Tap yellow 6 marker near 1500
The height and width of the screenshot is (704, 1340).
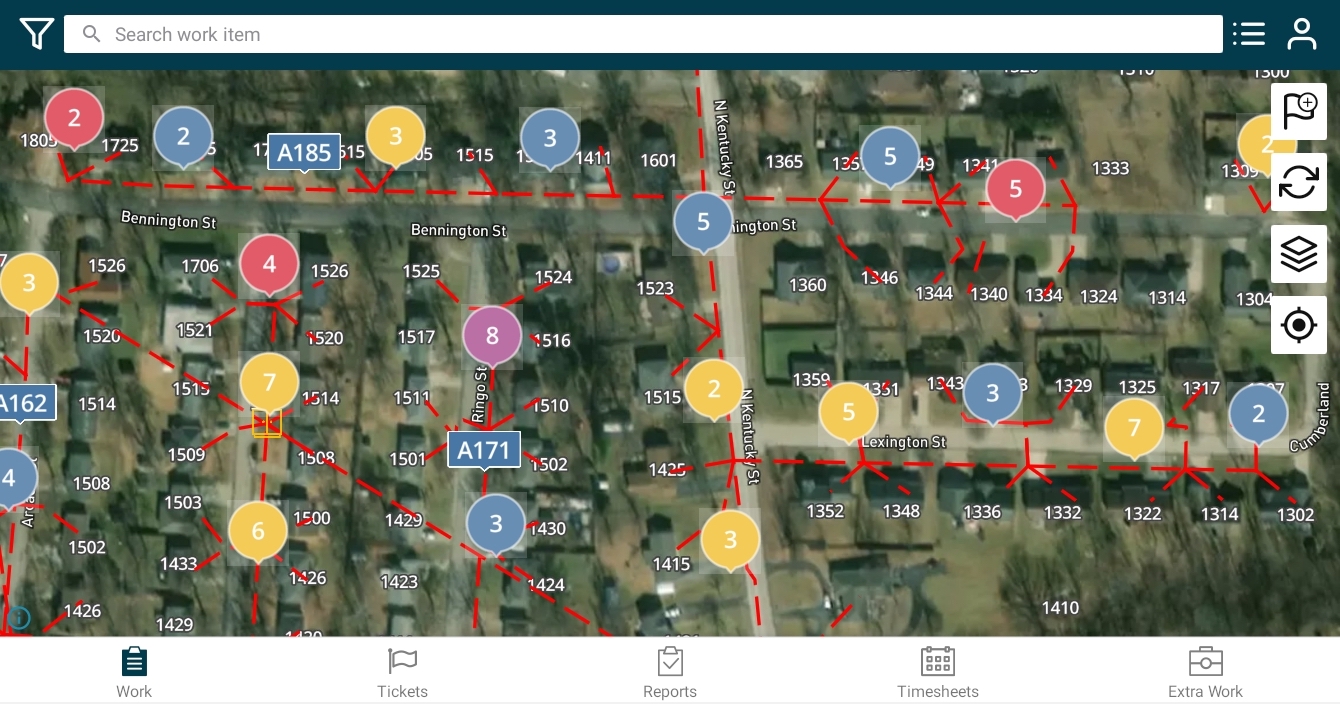(x=258, y=532)
